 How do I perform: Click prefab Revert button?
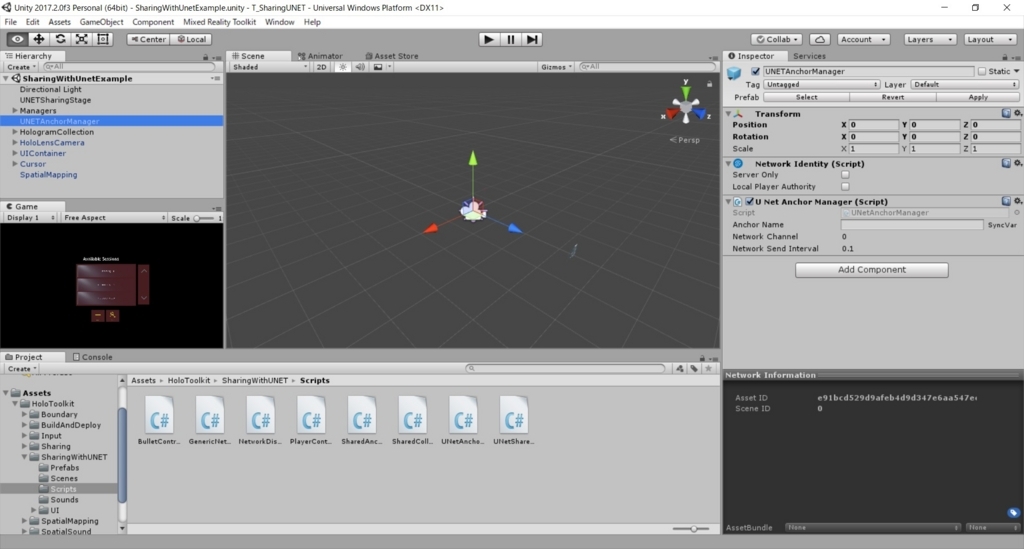pyautogui.click(x=893, y=97)
